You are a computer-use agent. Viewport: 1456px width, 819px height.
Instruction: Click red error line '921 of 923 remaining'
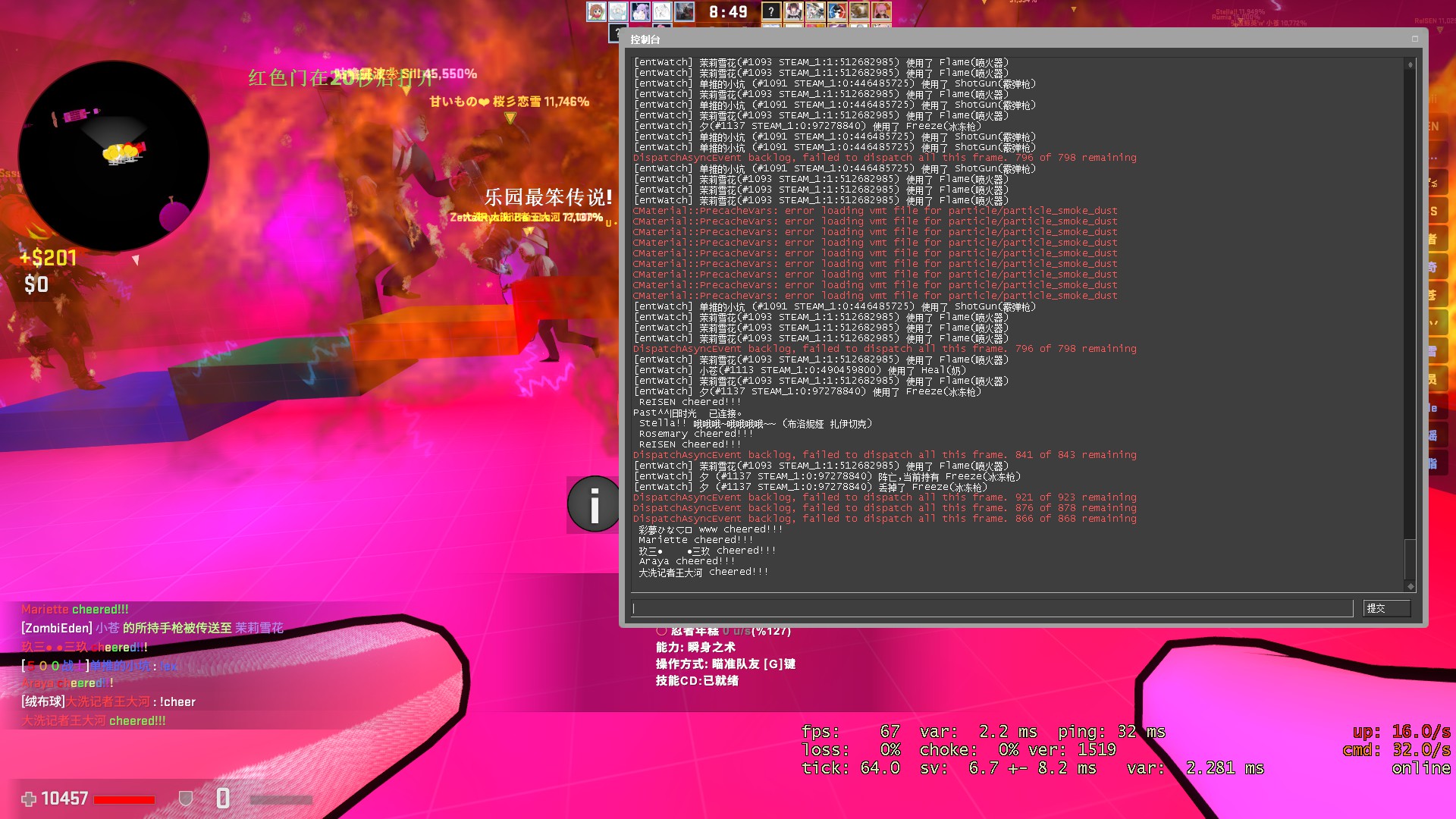tap(885, 497)
